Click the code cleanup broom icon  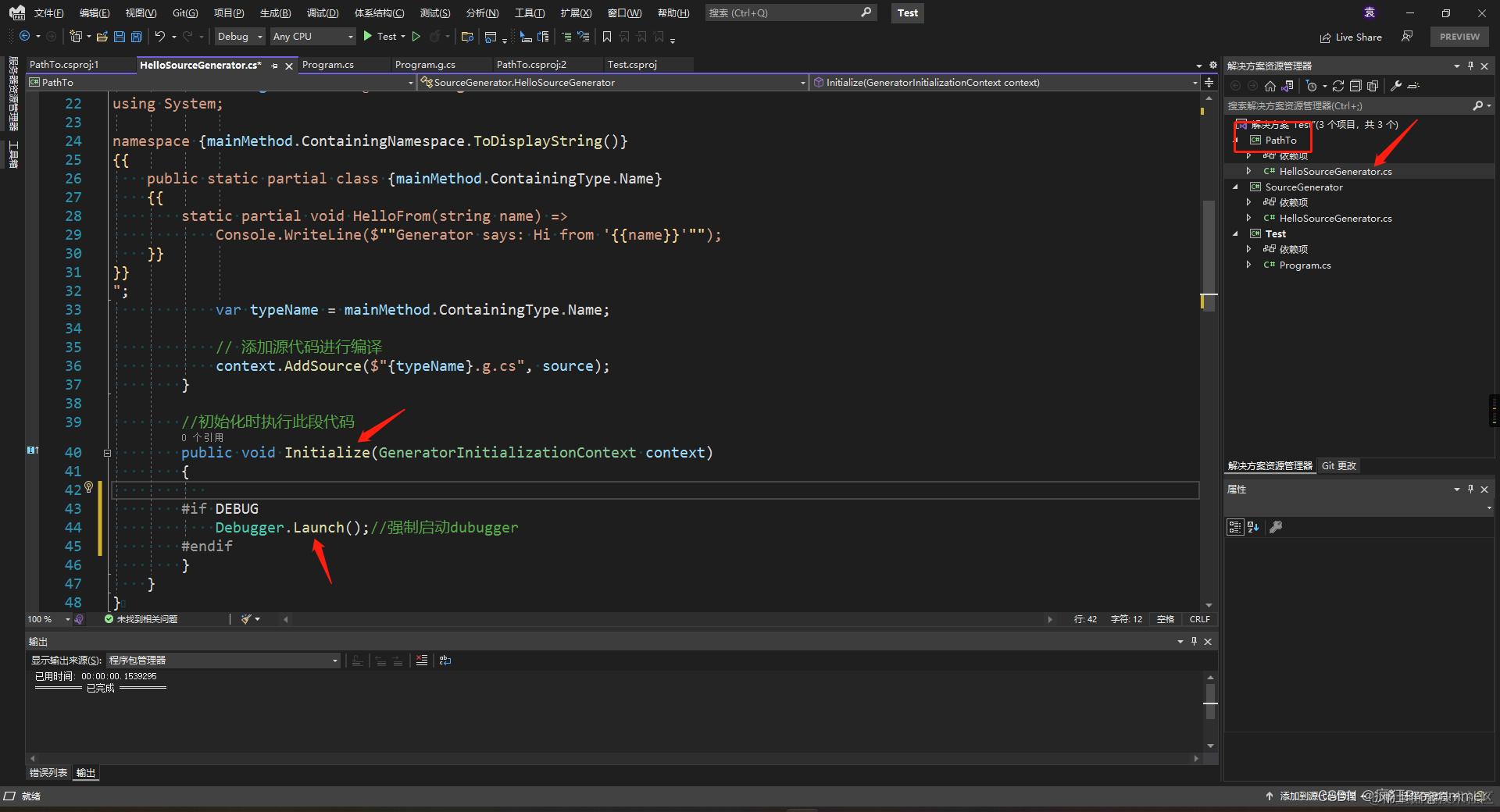(247, 619)
